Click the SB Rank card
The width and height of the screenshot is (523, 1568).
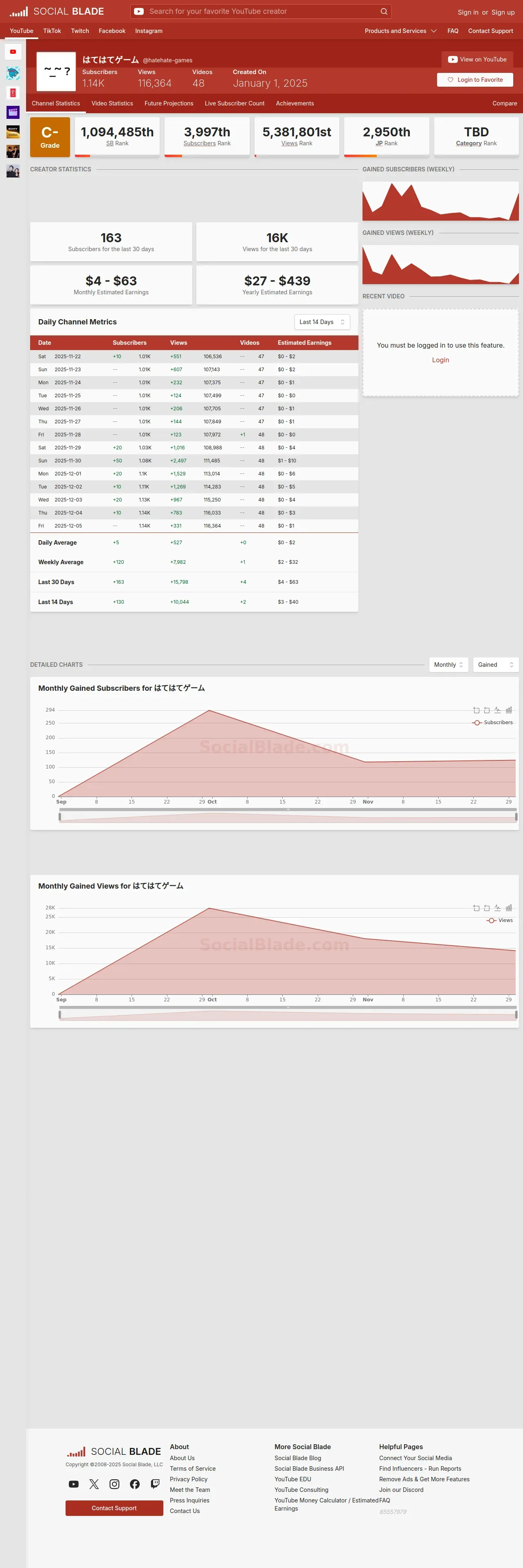pos(117,137)
